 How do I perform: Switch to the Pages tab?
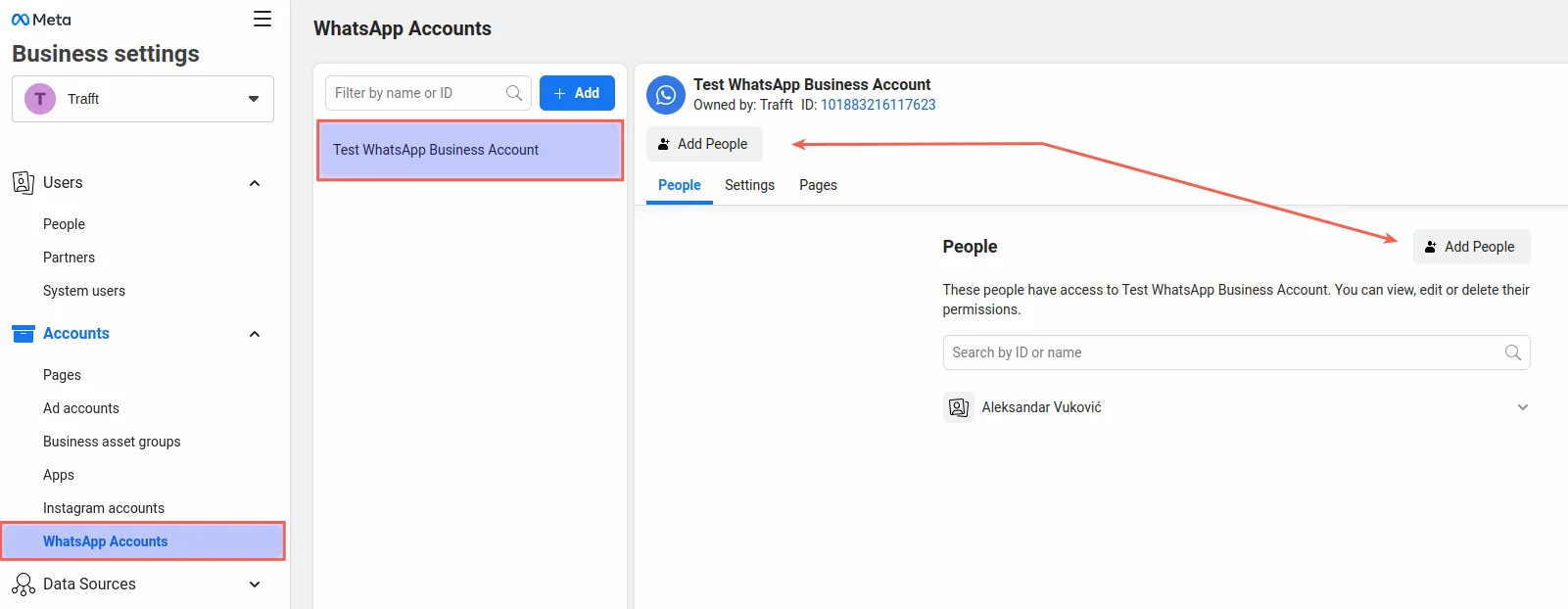pyautogui.click(x=818, y=185)
